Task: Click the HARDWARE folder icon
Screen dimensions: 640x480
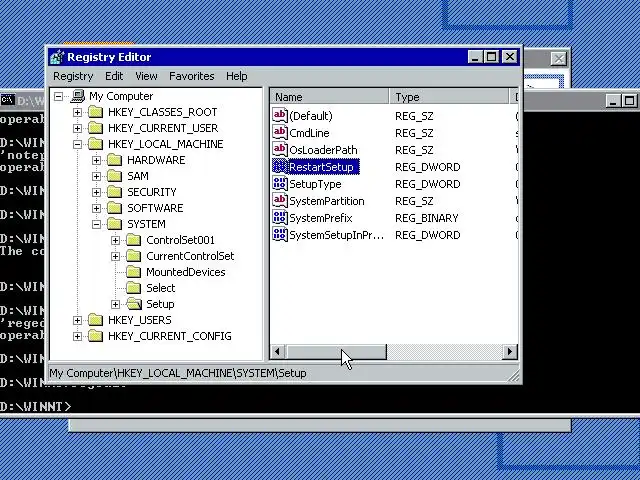Action: pyautogui.click(x=115, y=160)
